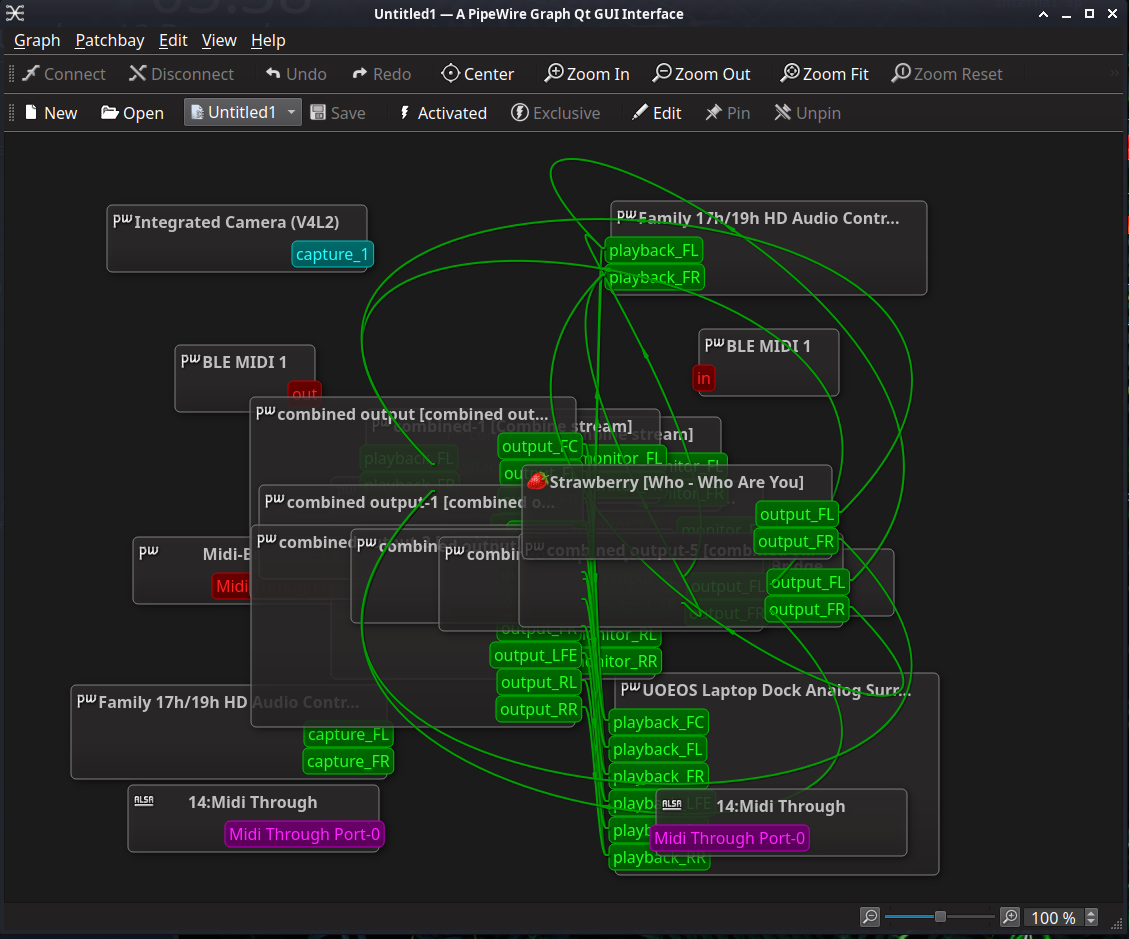Click the Zoom Out toolbar icon

click(x=662, y=74)
